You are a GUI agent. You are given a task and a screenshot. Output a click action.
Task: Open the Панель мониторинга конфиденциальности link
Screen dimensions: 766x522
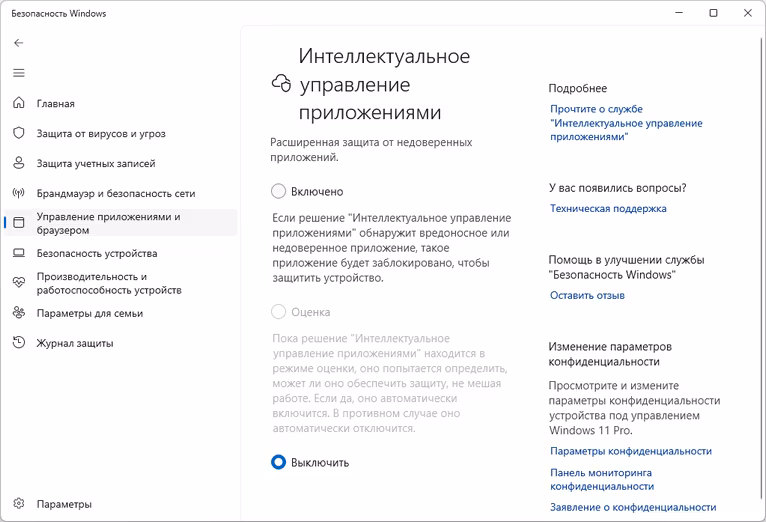[602, 480]
